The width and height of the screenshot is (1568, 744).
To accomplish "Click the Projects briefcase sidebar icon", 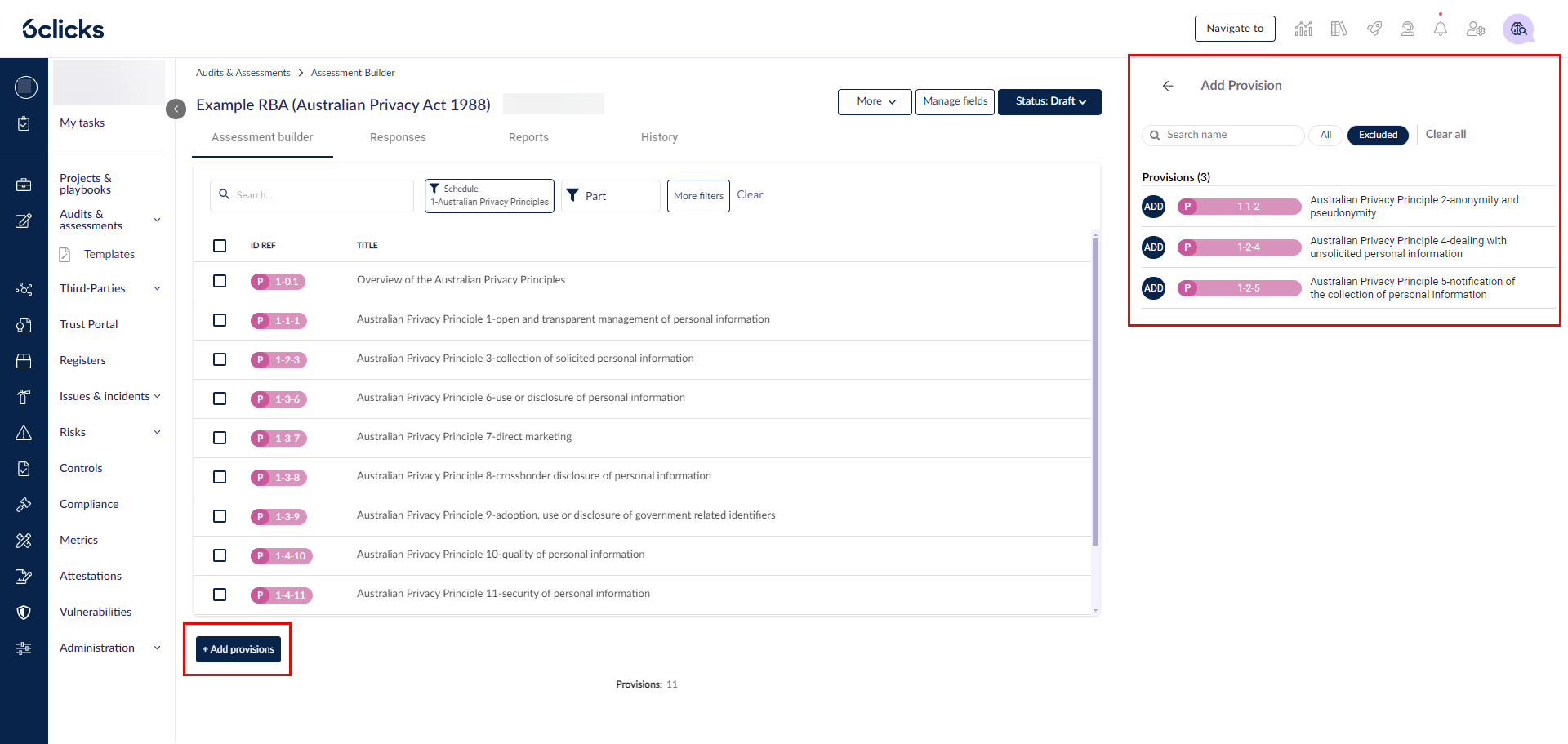I will [x=24, y=185].
